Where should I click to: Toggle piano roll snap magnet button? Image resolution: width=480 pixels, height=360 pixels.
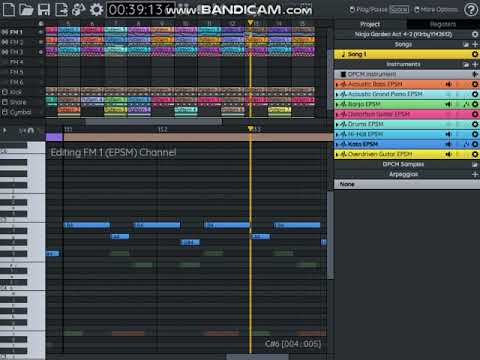[x=31, y=130]
